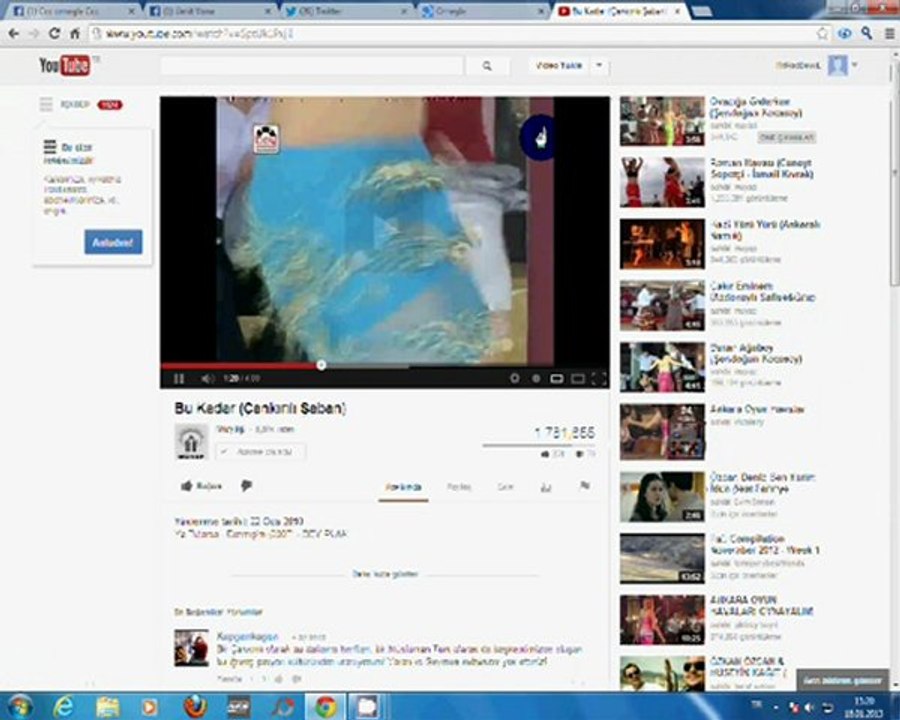Image resolution: width=900 pixels, height=720 pixels.
Task: Switch to the first Facebook browser tab
Action: (73, 11)
